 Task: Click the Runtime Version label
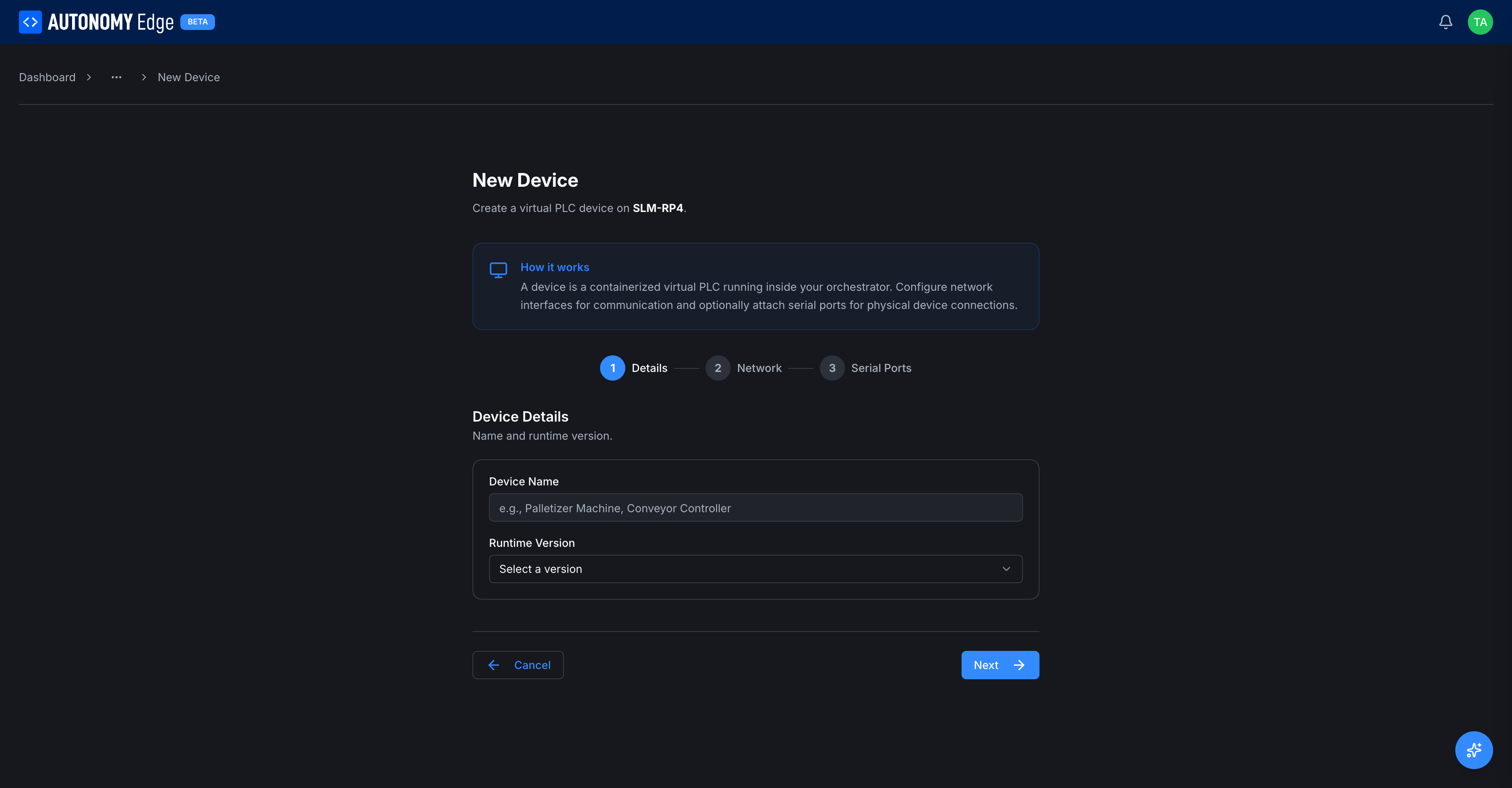(x=531, y=543)
